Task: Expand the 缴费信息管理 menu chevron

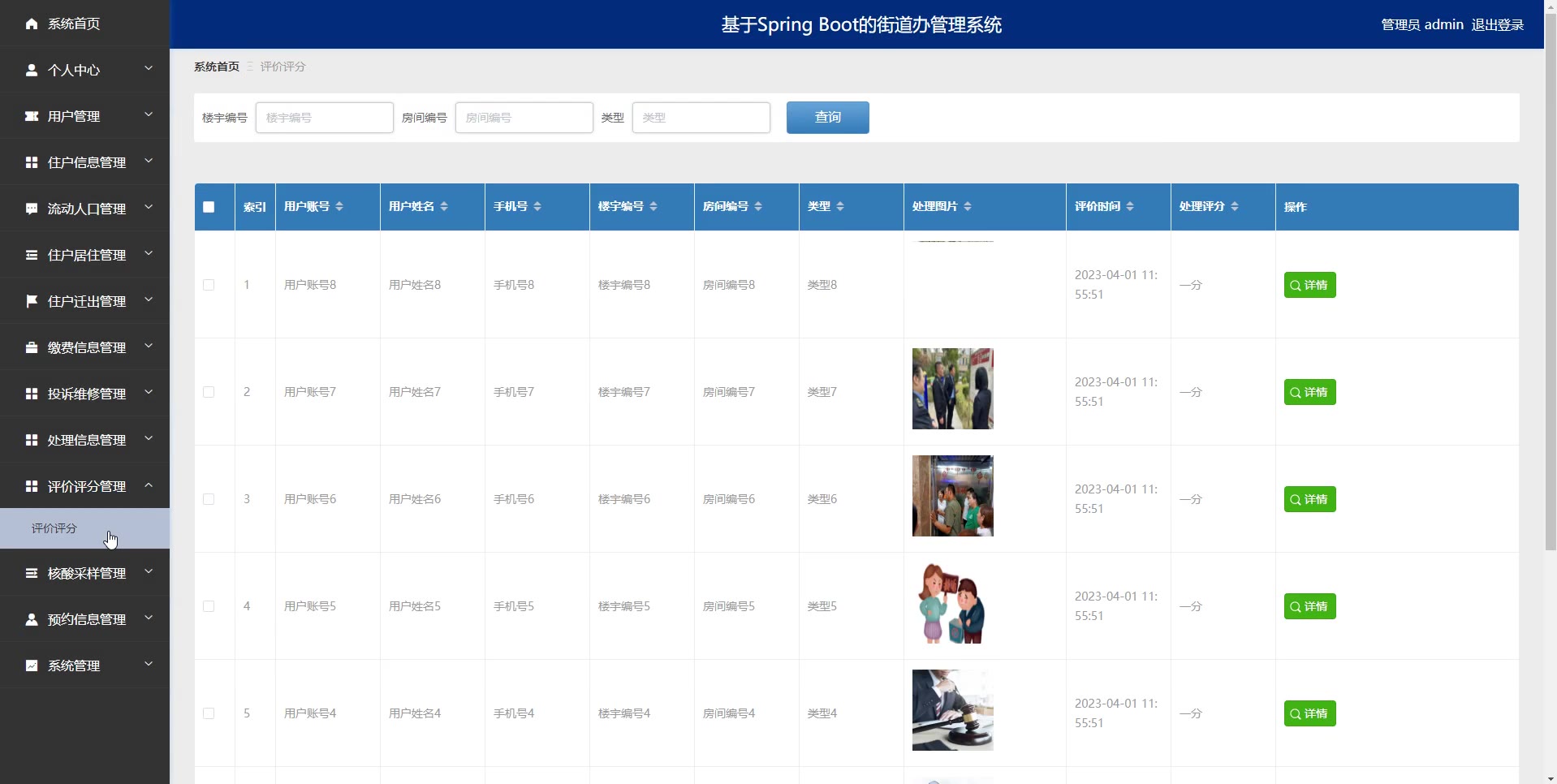Action: click(149, 347)
